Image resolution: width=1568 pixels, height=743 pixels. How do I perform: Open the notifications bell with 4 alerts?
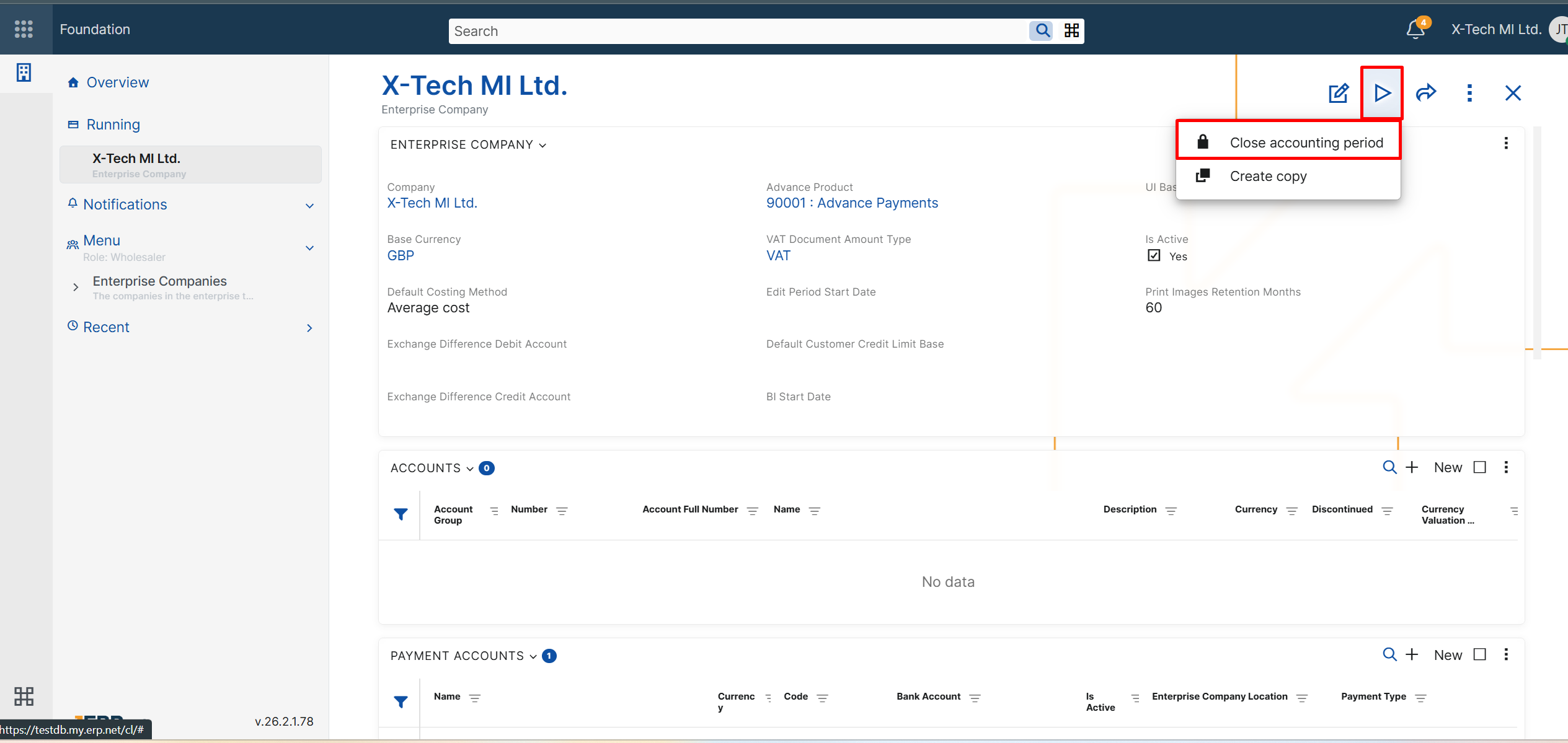[x=1414, y=29]
